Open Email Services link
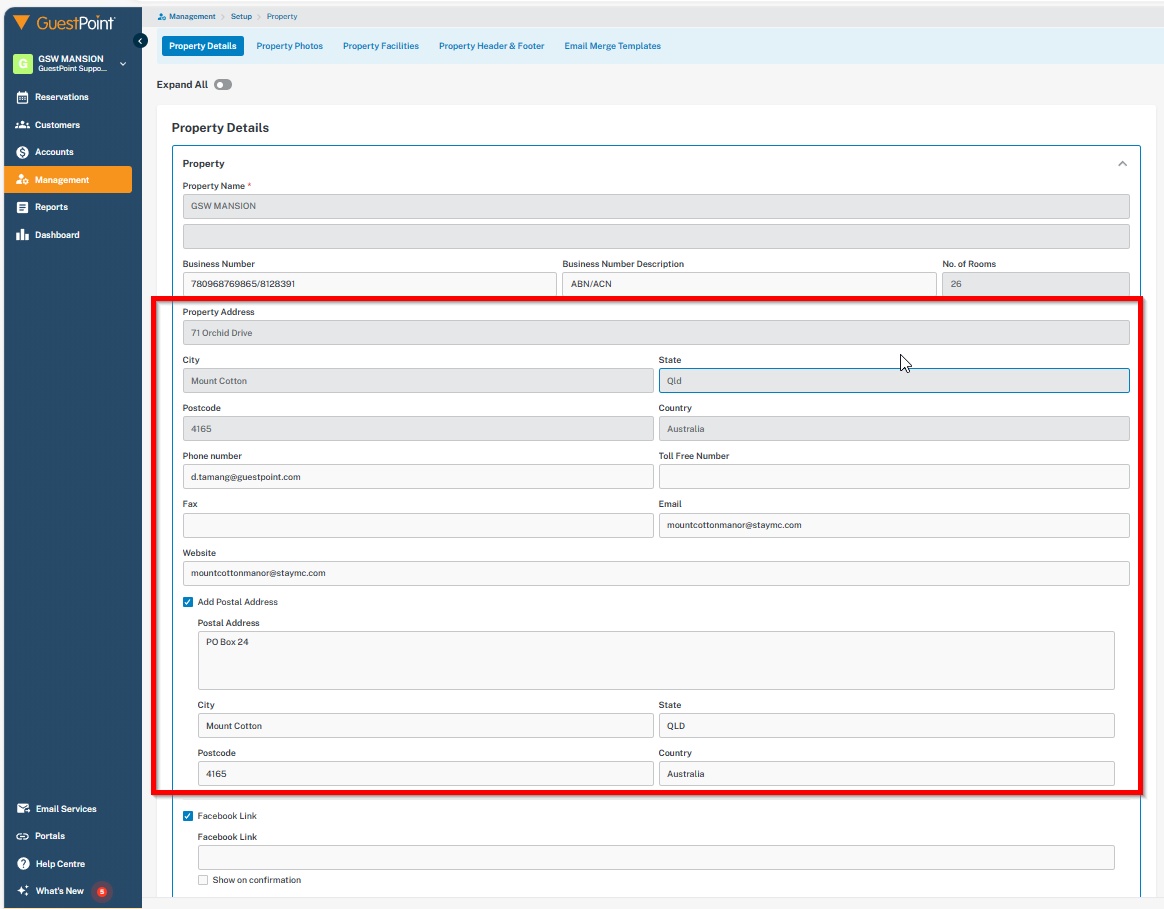The image size is (1164, 909). click(66, 809)
